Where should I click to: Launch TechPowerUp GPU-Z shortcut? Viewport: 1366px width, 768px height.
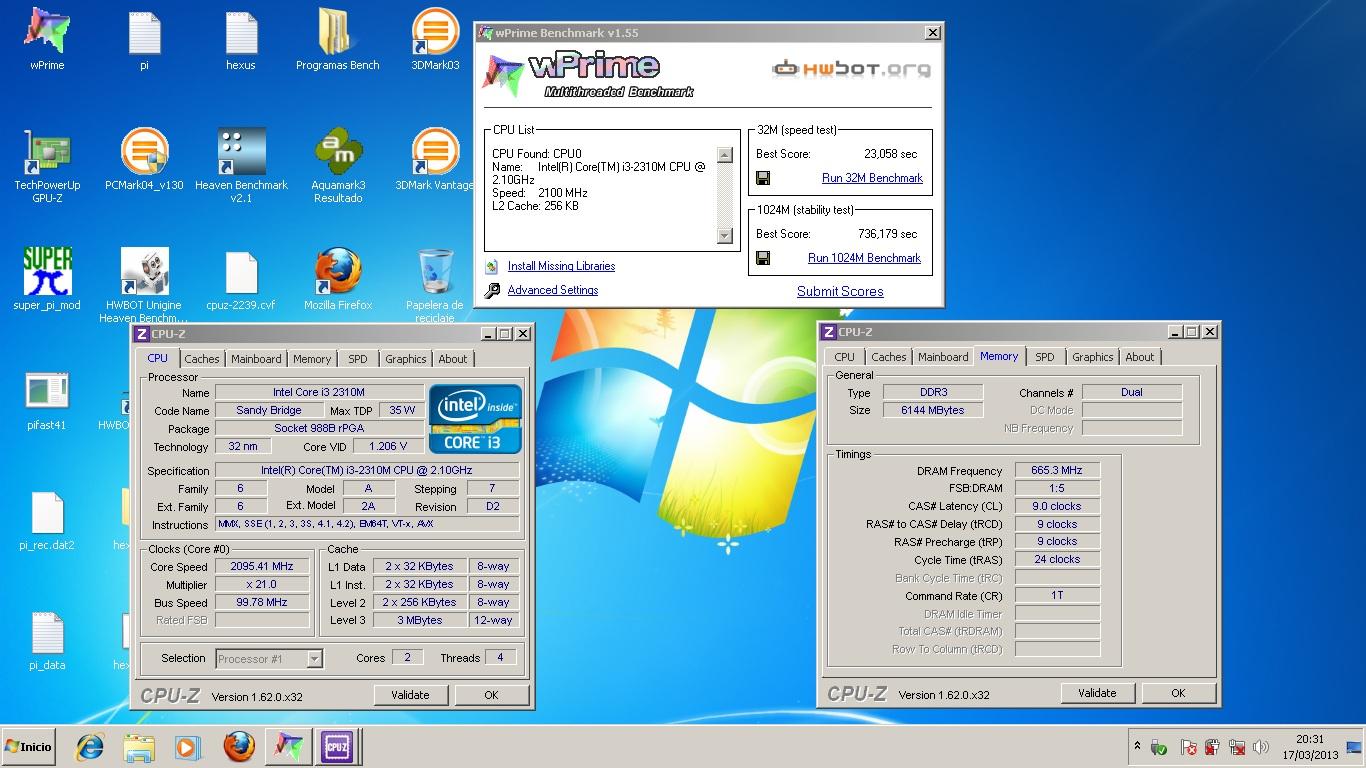47,166
